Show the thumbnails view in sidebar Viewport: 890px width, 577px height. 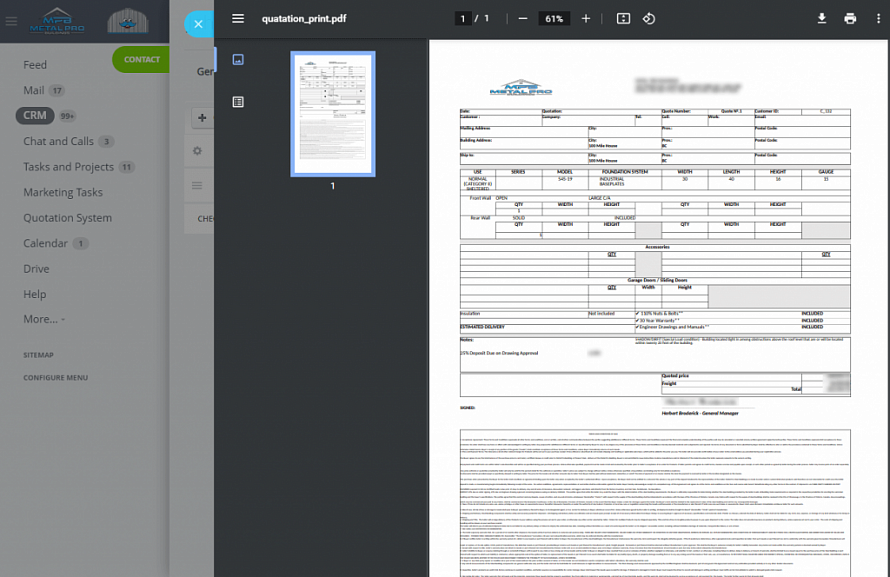point(238,60)
